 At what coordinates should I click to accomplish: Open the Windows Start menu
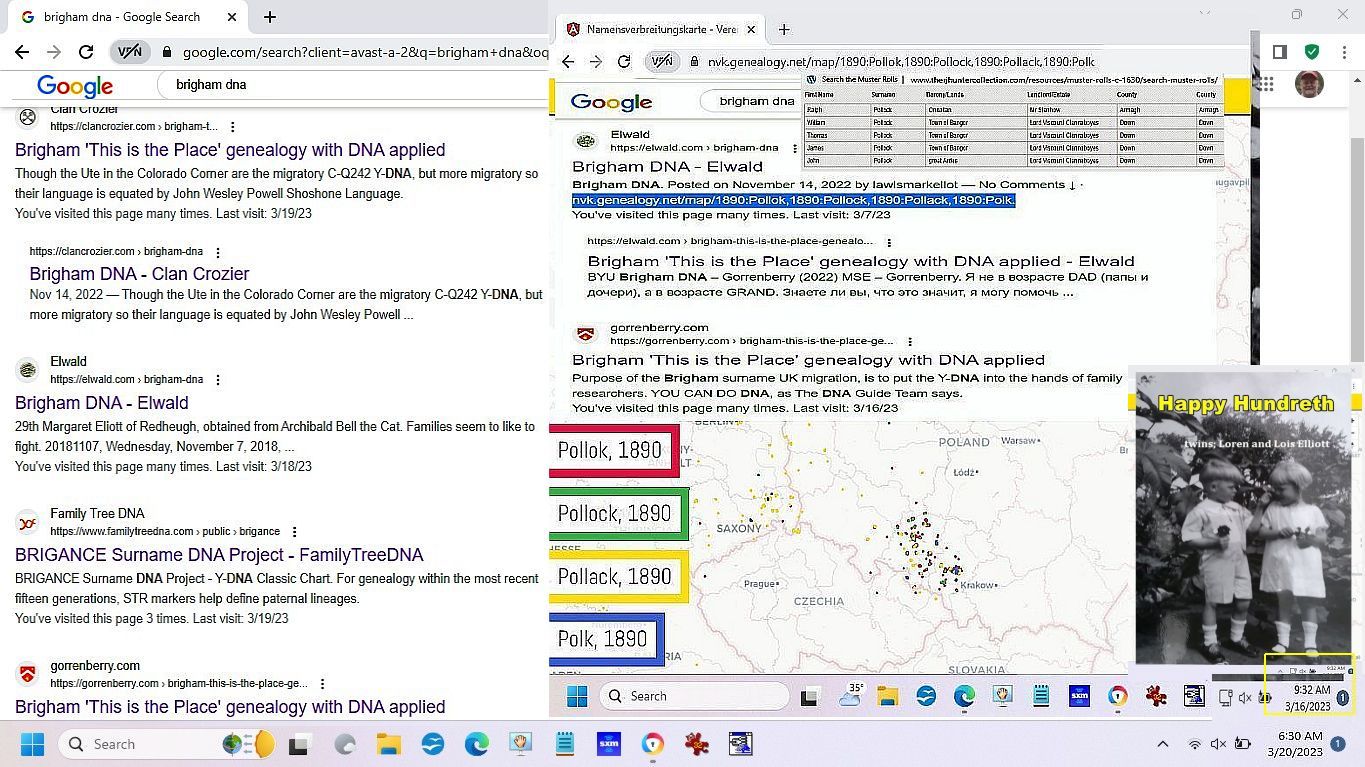(32, 744)
